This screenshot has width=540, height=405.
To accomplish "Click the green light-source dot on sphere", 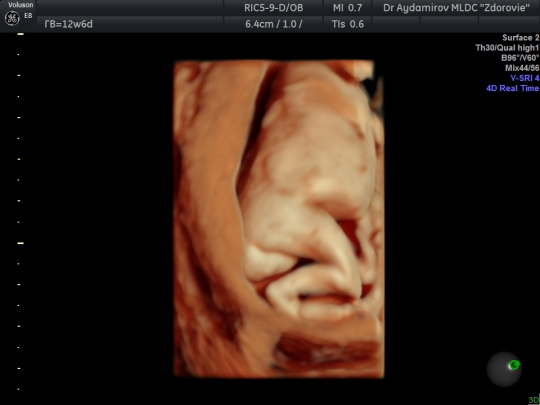I will click(x=514, y=365).
